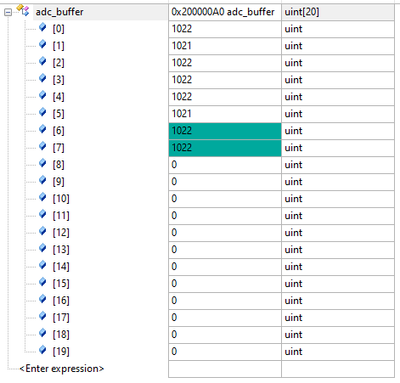400x383 pixels.
Task: Click the blue diamond icon for [2]
Action: coord(43,61)
